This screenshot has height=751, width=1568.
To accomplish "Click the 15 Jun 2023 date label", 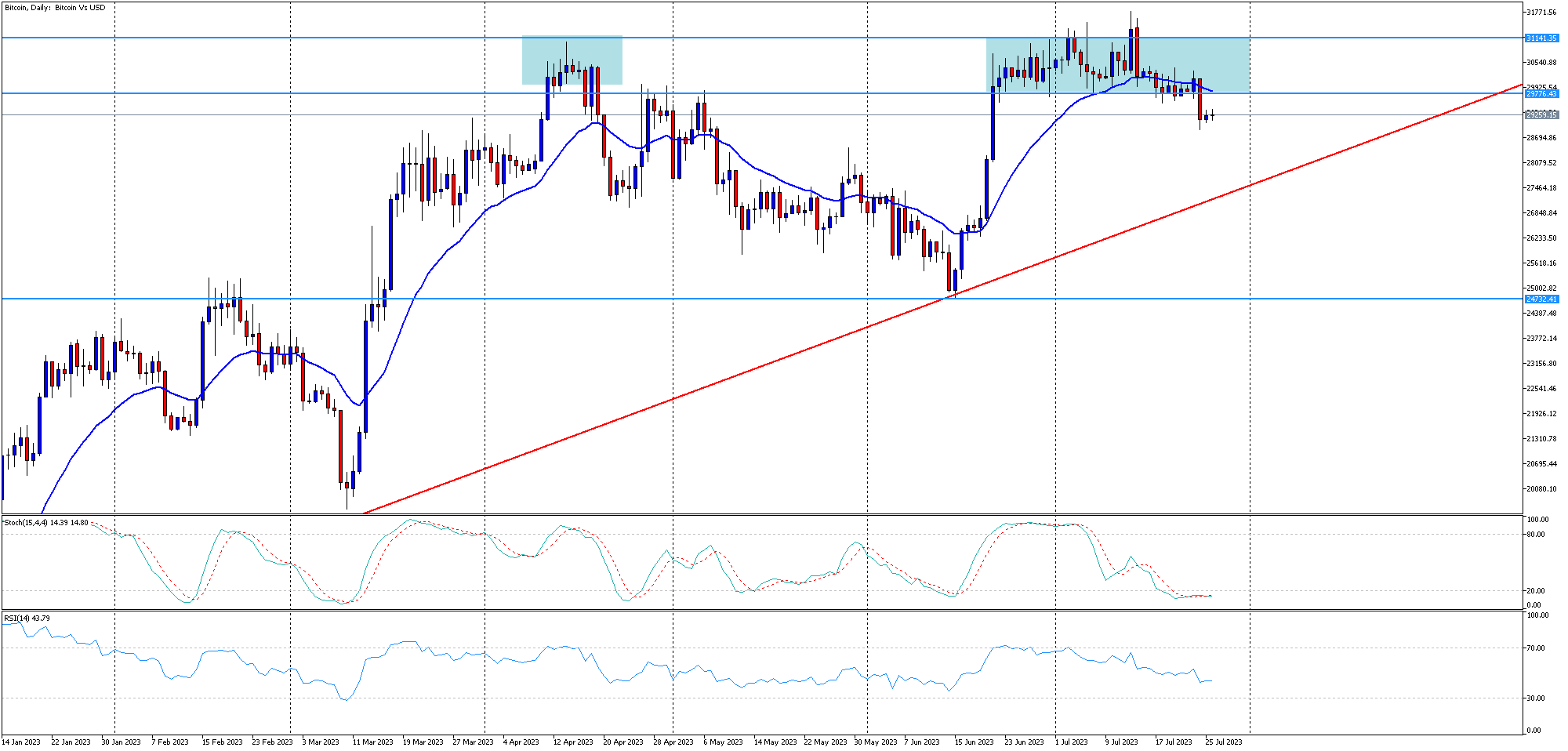I will 974,742.
